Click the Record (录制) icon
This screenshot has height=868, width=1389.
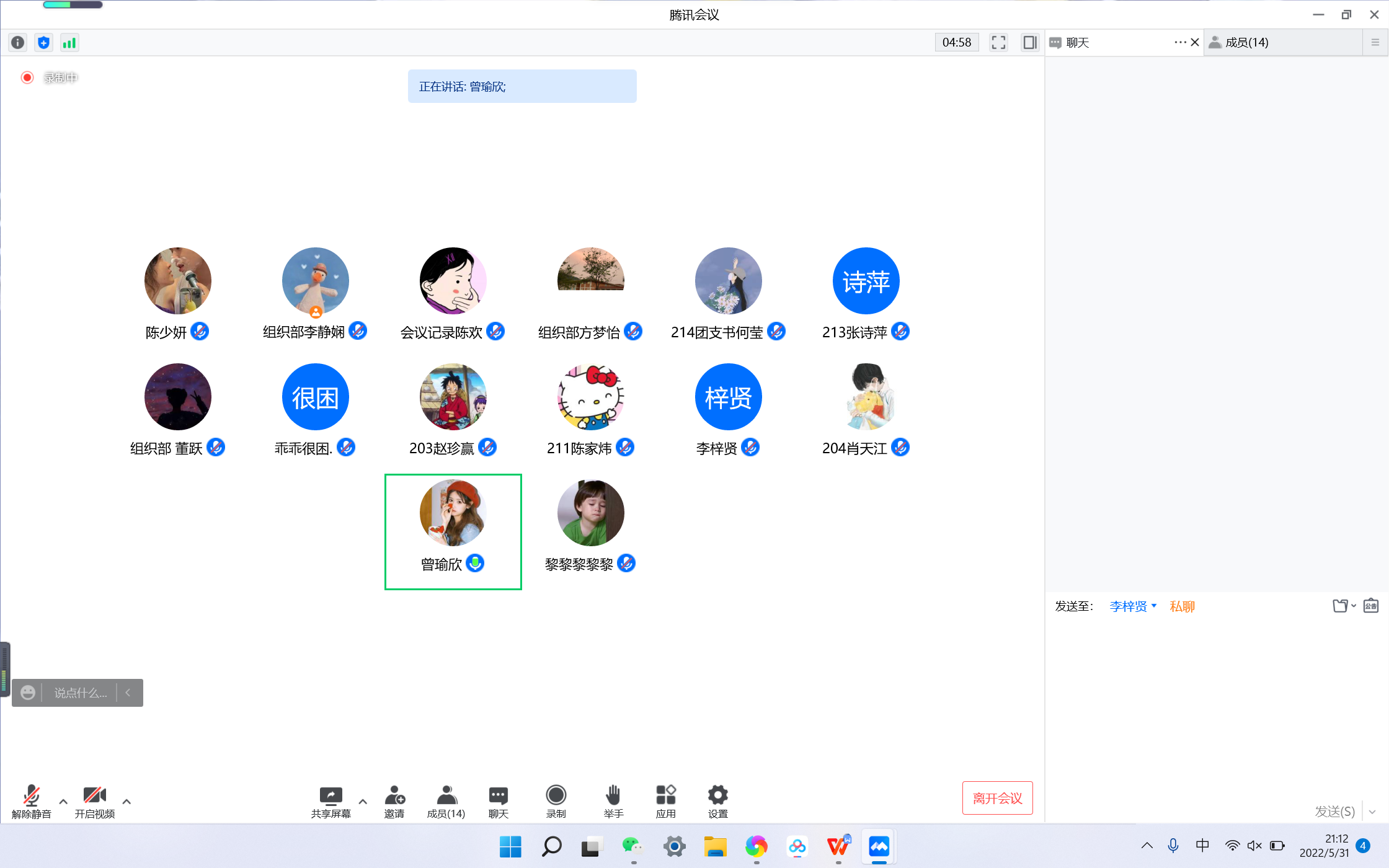tap(556, 795)
